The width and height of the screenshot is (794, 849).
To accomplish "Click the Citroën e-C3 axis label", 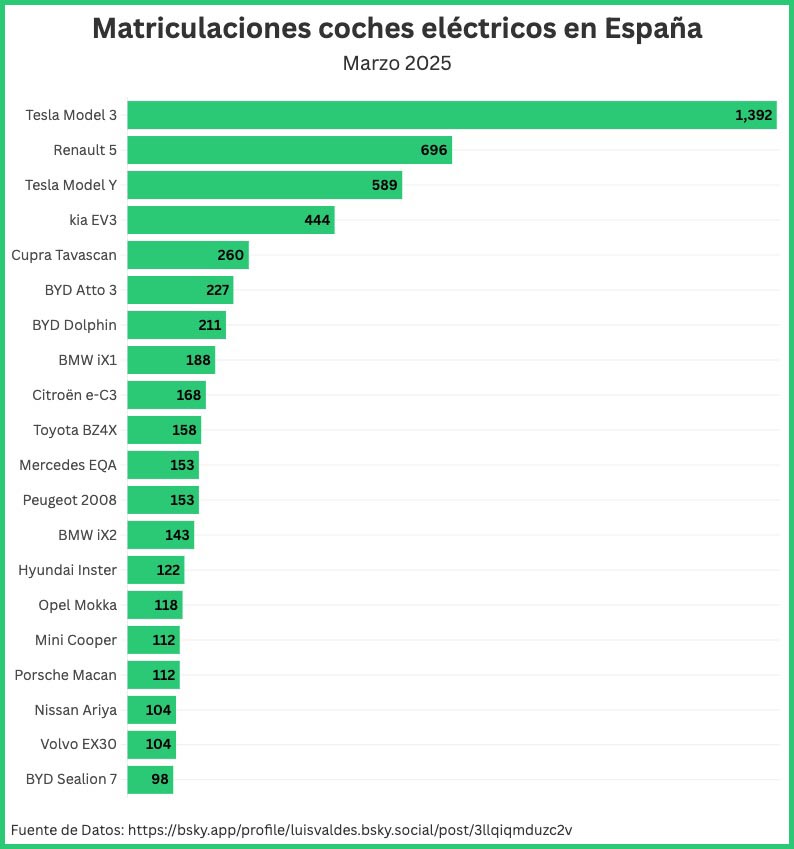I will coord(74,395).
